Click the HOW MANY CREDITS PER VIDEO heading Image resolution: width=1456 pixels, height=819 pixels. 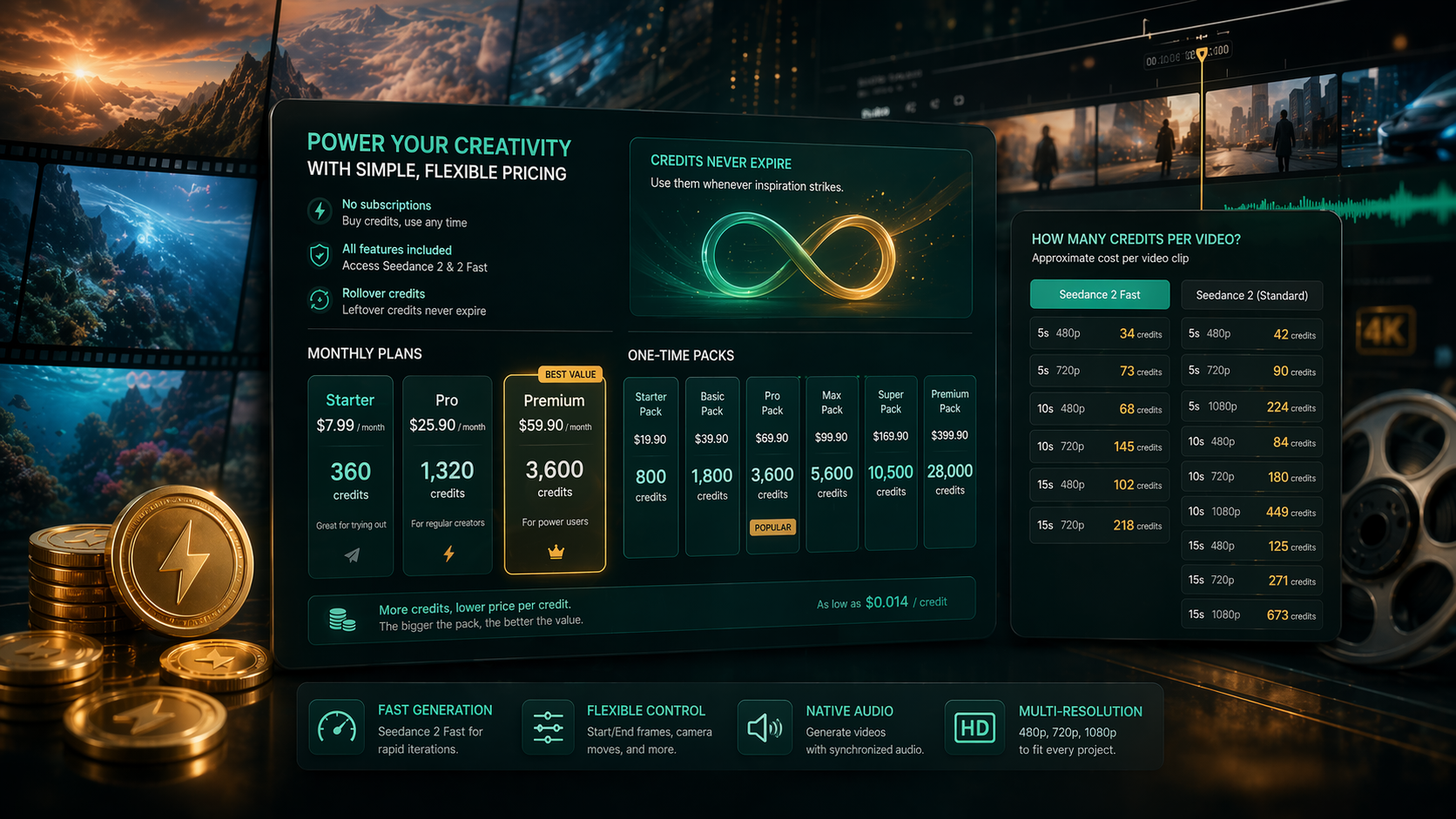pyautogui.click(x=1136, y=239)
